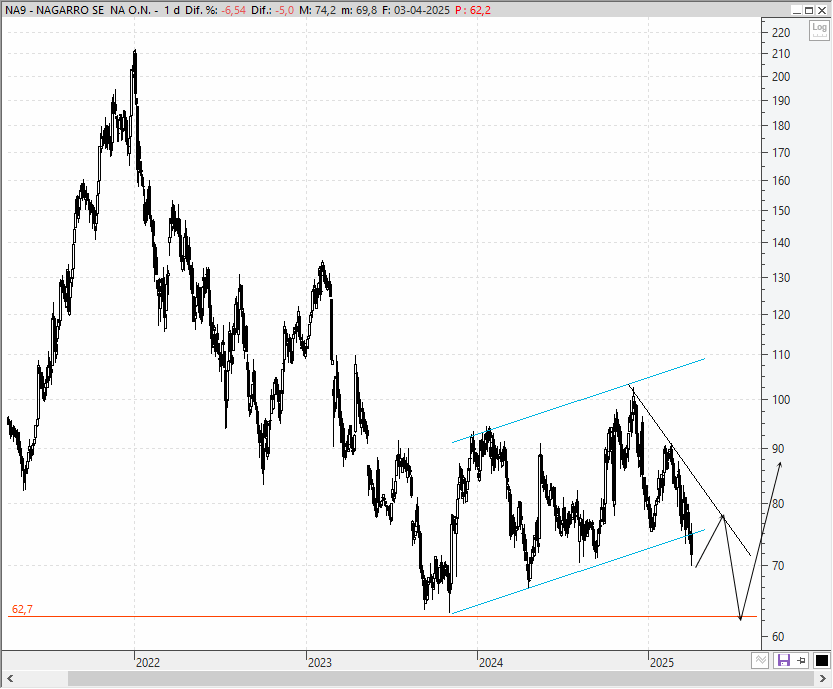
Task: Click the title text NAGARRO SE NA O.N.
Action: pos(94,10)
